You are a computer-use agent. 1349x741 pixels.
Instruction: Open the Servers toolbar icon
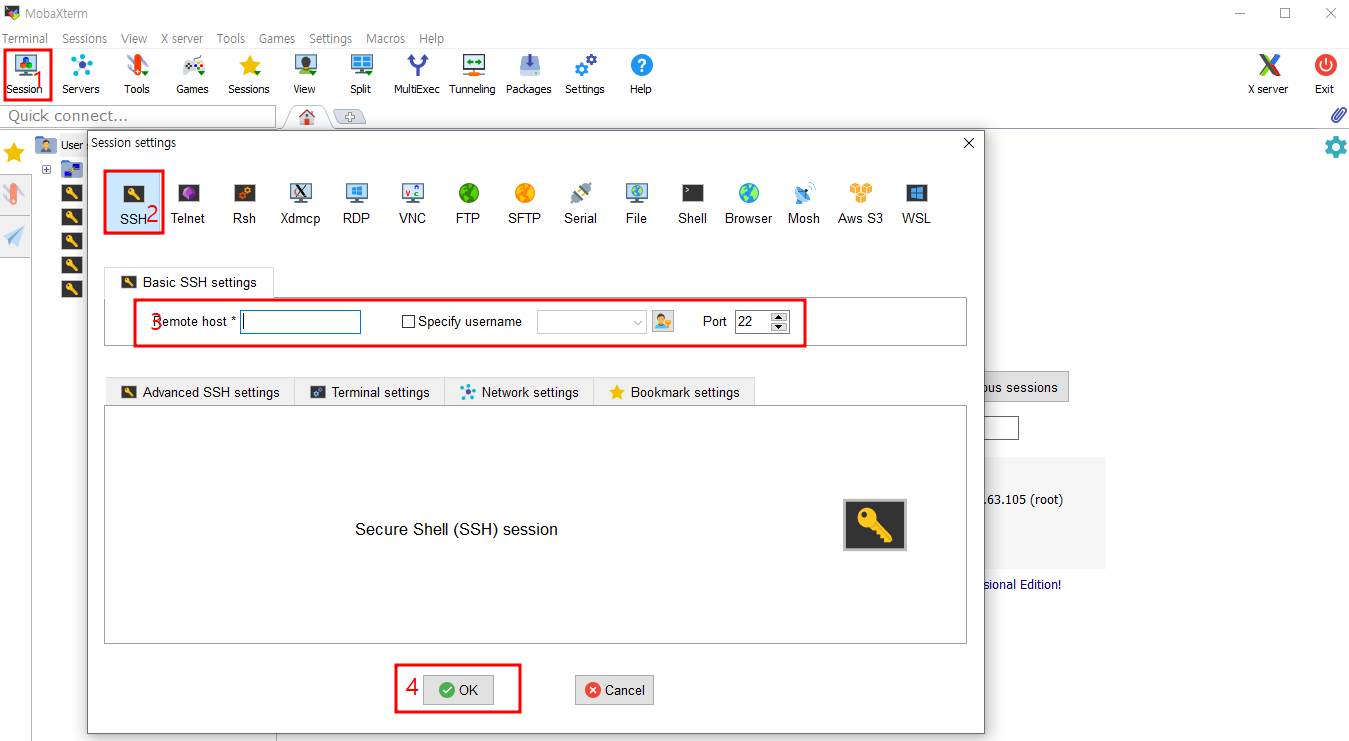tap(81, 75)
